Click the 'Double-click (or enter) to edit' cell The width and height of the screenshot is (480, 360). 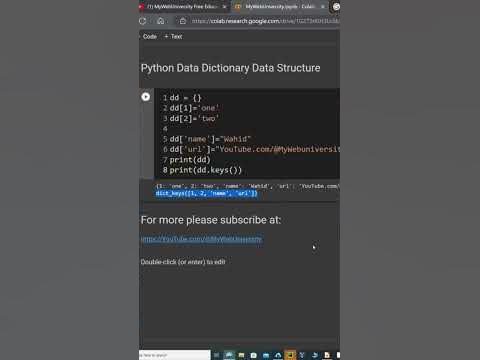click(183, 262)
